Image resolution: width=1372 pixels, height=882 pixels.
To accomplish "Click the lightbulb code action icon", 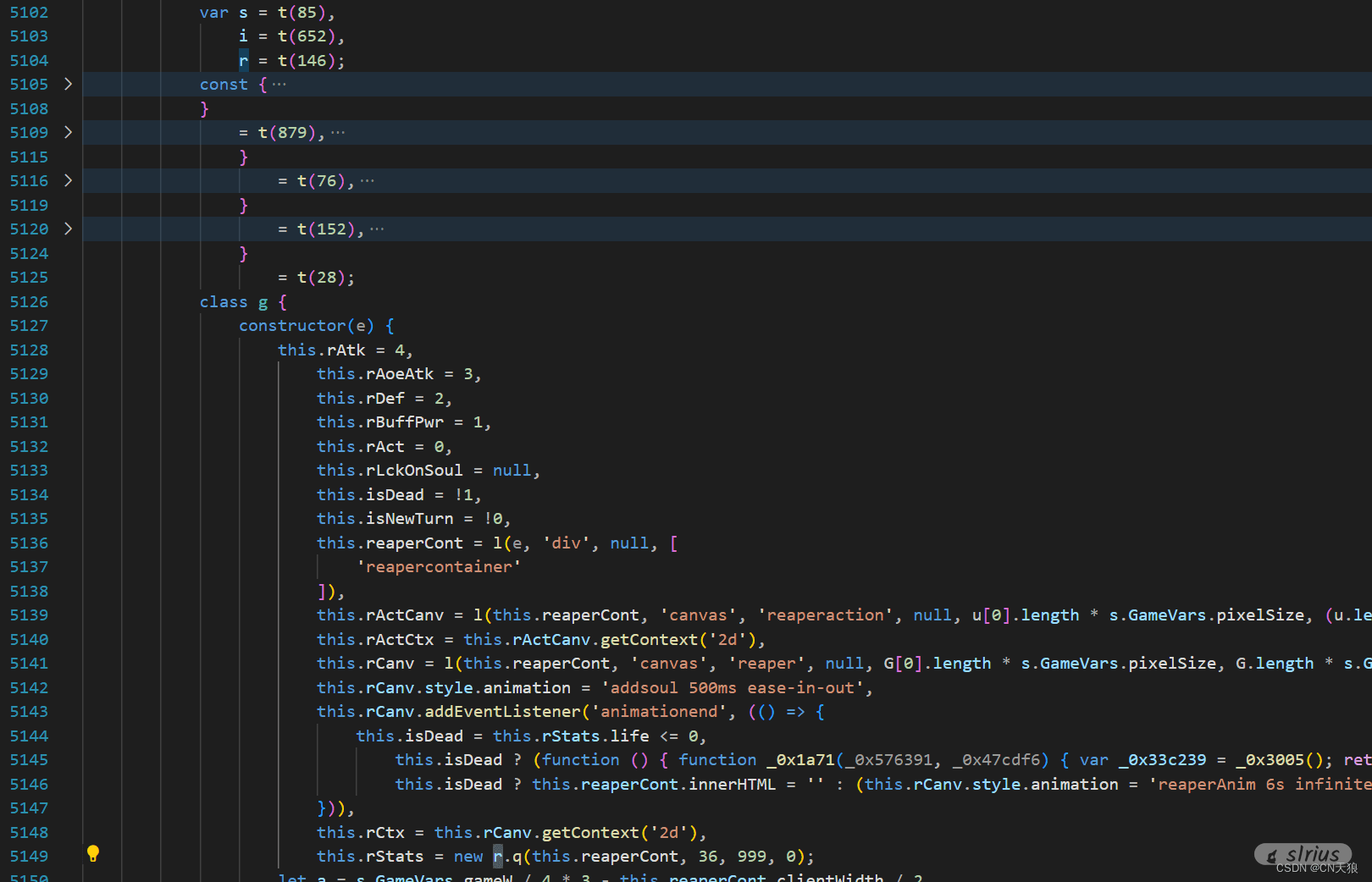I will [x=93, y=854].
